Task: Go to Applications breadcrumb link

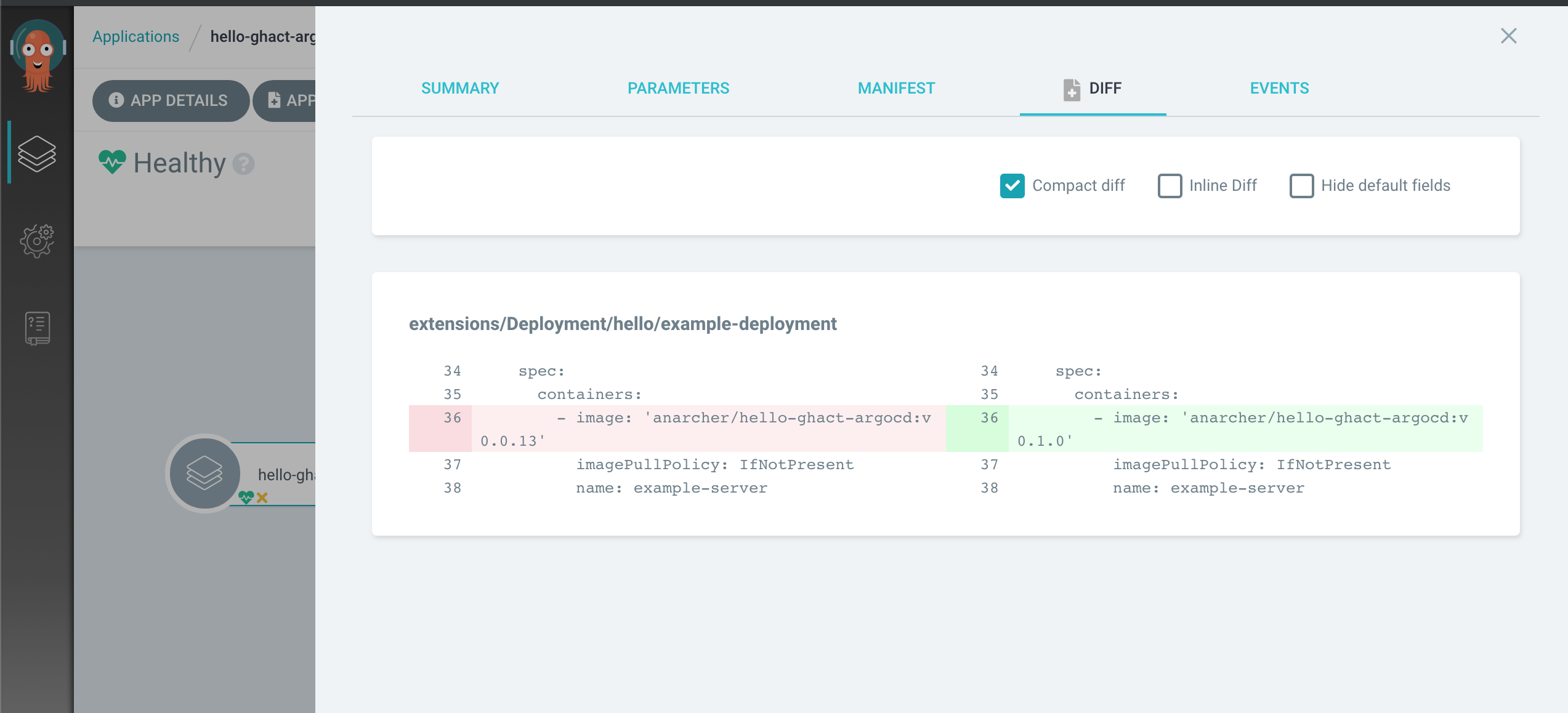Action: (x=136, y=36)
